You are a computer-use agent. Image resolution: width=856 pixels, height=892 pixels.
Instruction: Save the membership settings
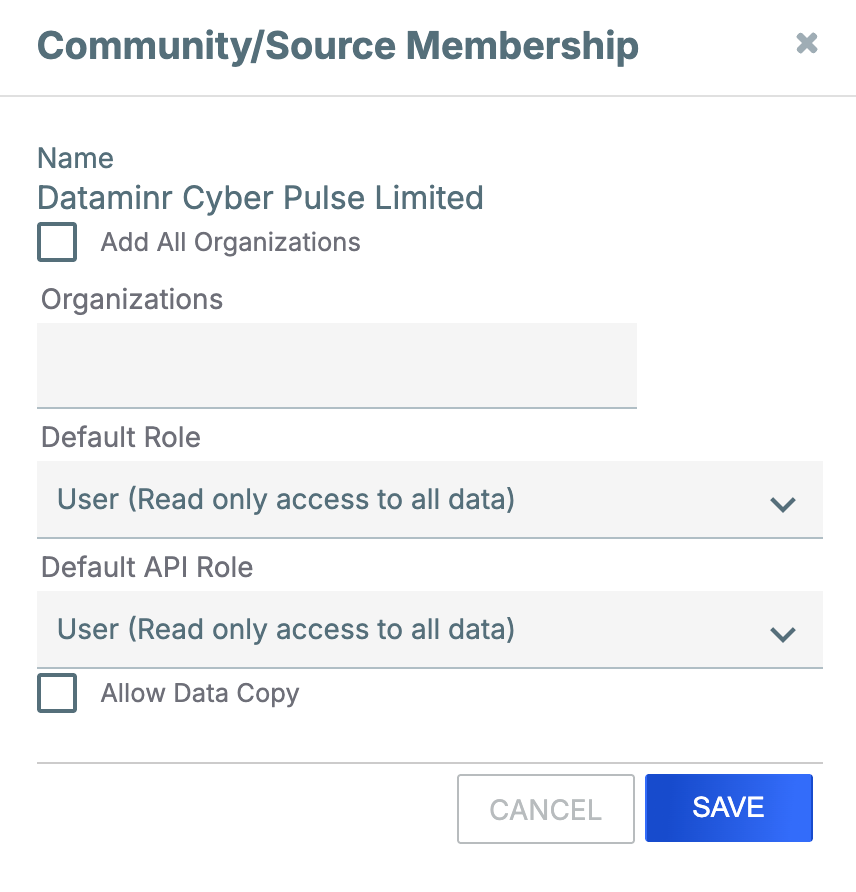tap(729, 808)
